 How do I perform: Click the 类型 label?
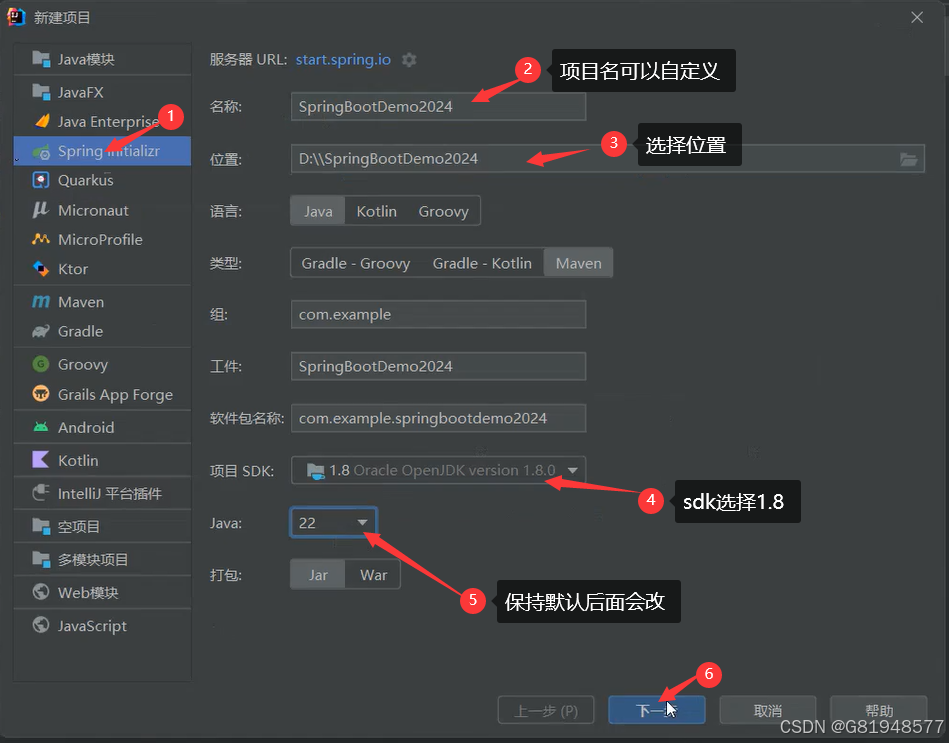pos(226,263)
